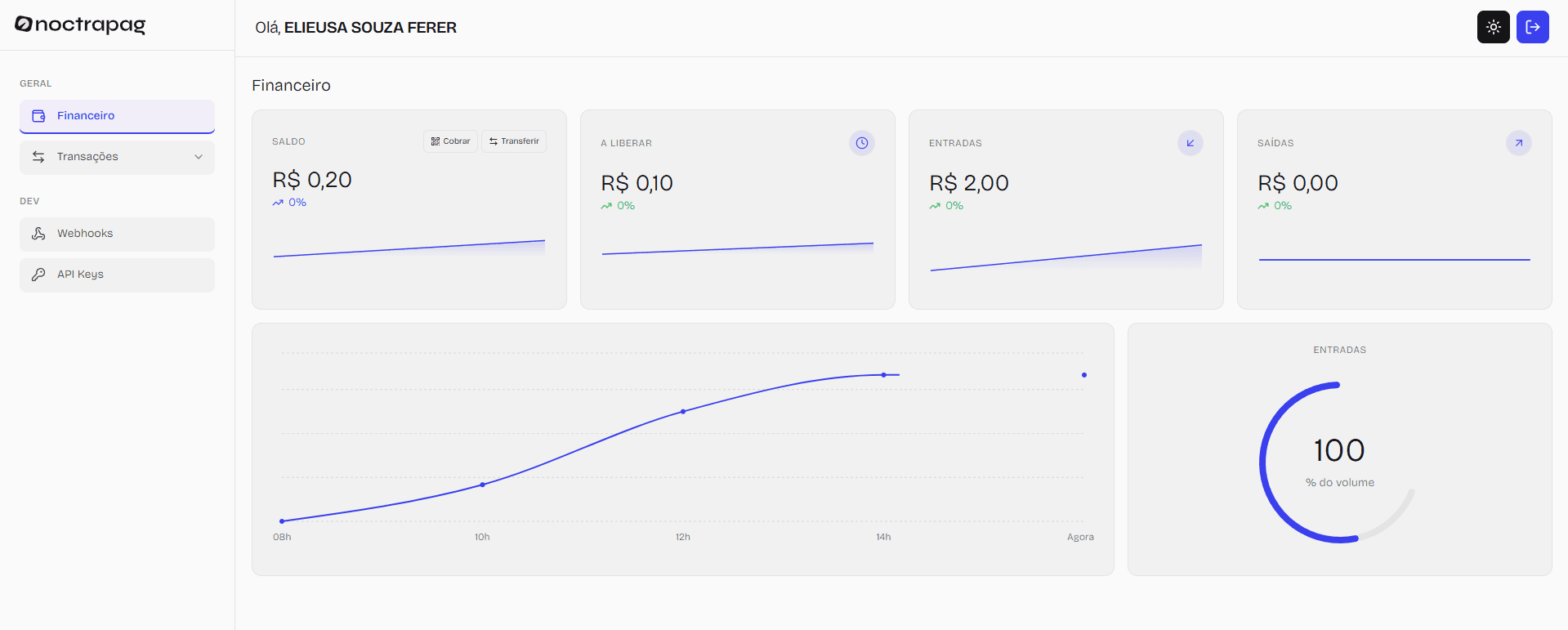Image resolution: width=1568 pixels, height=630 pixels.
Task: Expand the Transações chevron
Action: [199, 157]
